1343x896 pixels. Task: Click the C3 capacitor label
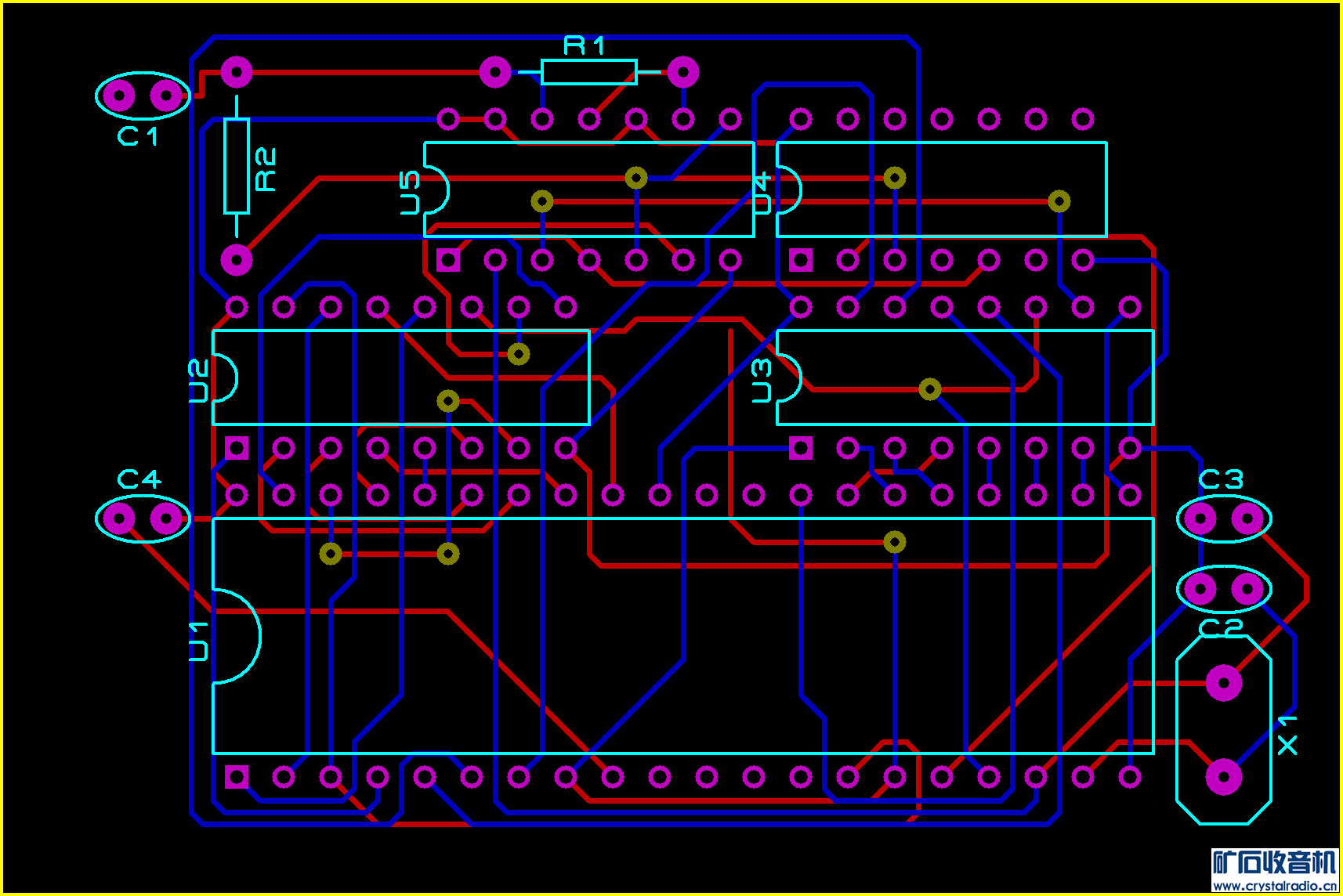[x=1221, y=479]
